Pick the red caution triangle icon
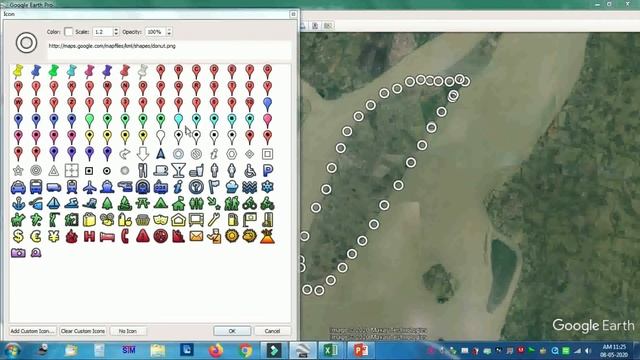640x360 pixels. coord(142,236)
